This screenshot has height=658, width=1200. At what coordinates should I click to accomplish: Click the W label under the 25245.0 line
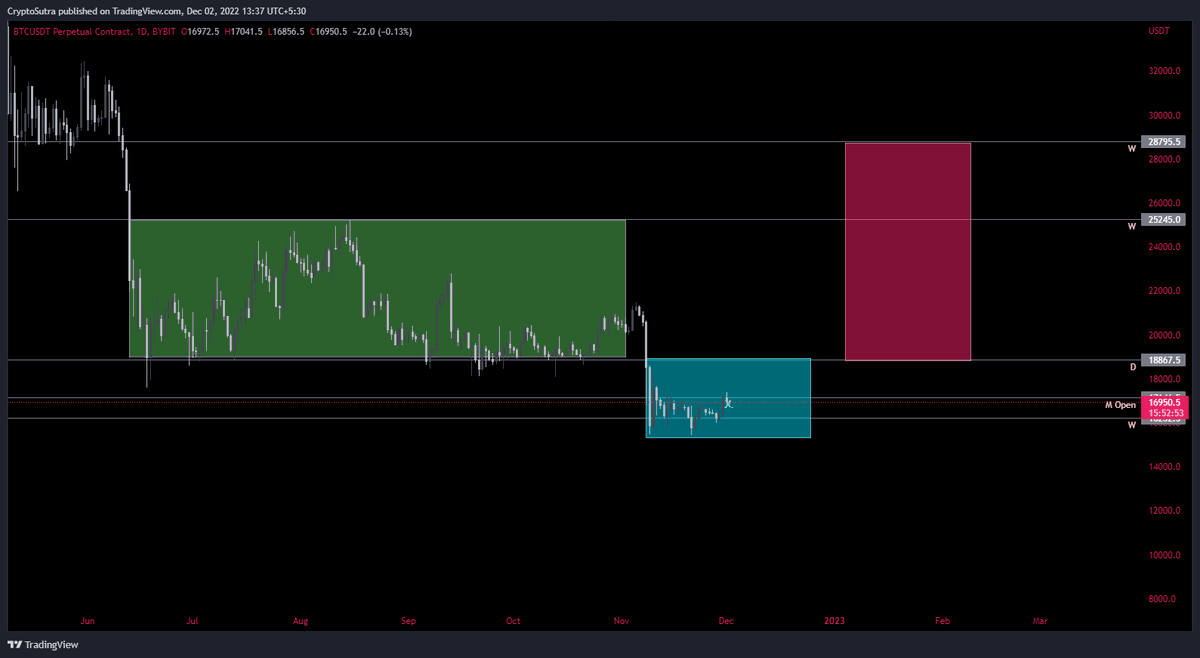(1132, 226)
